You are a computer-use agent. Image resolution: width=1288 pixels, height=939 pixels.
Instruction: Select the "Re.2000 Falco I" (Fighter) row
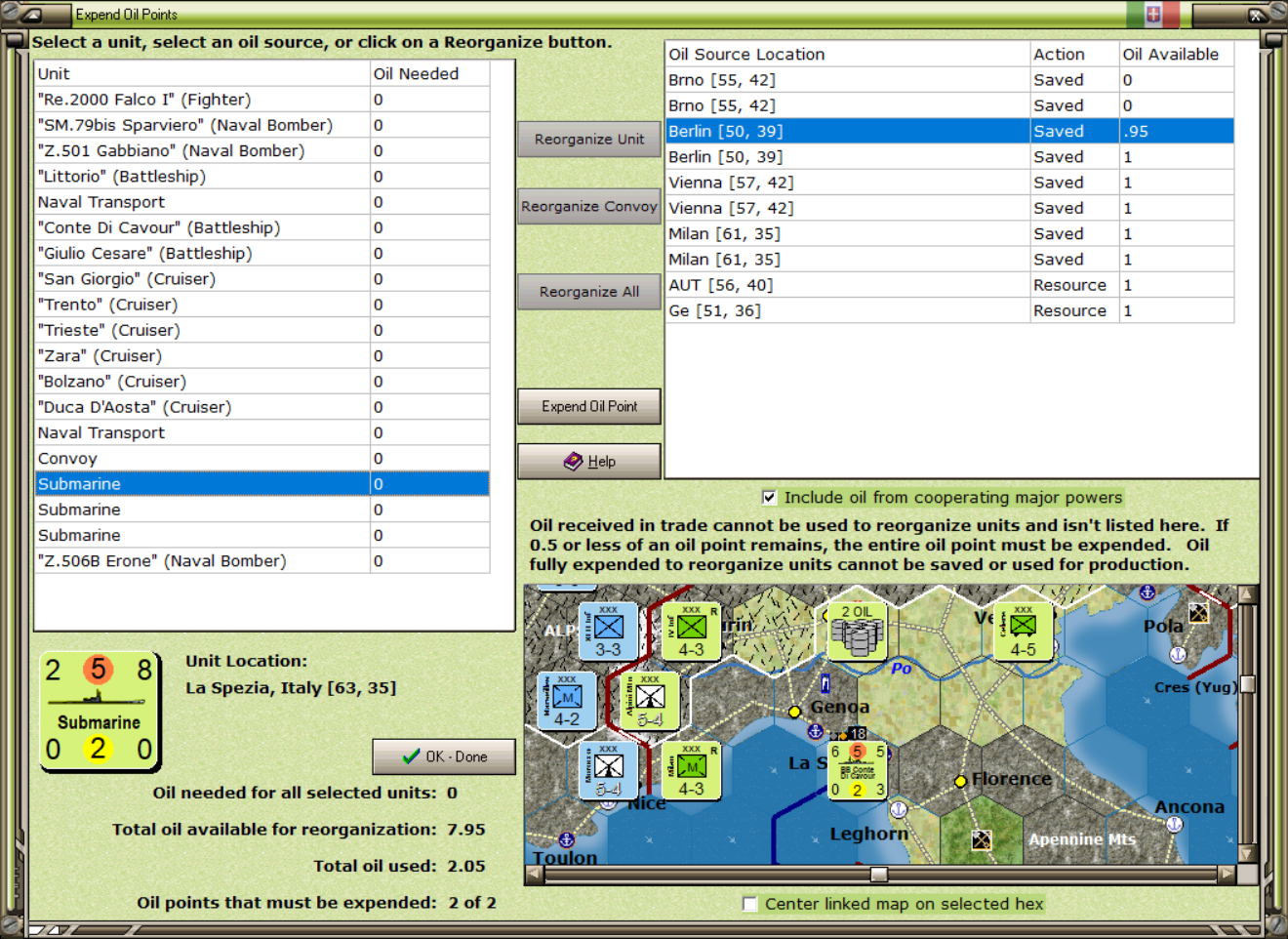click(262, 100)
